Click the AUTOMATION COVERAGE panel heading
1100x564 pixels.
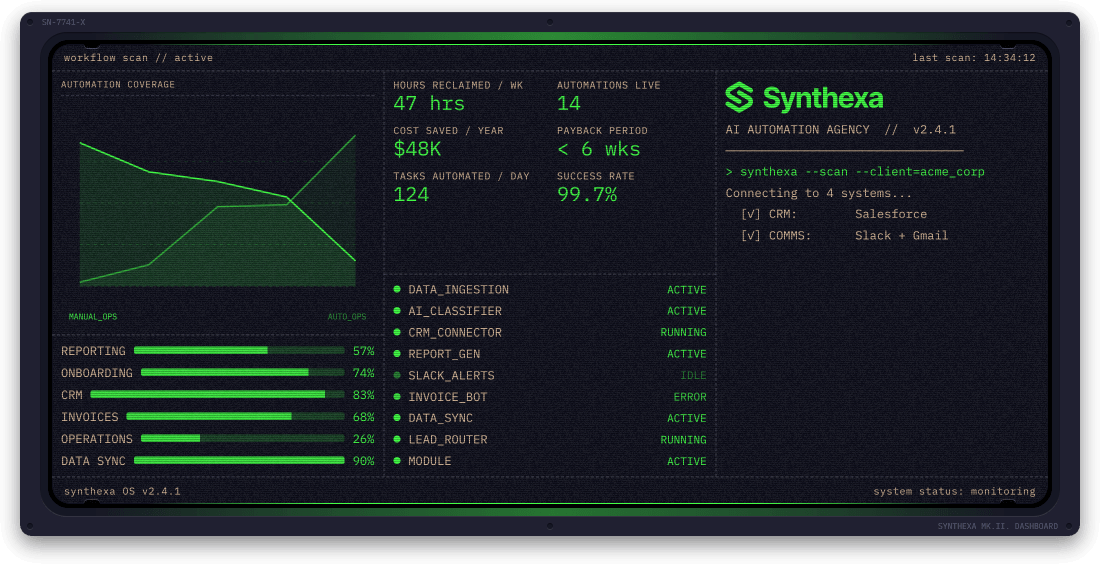118,84
